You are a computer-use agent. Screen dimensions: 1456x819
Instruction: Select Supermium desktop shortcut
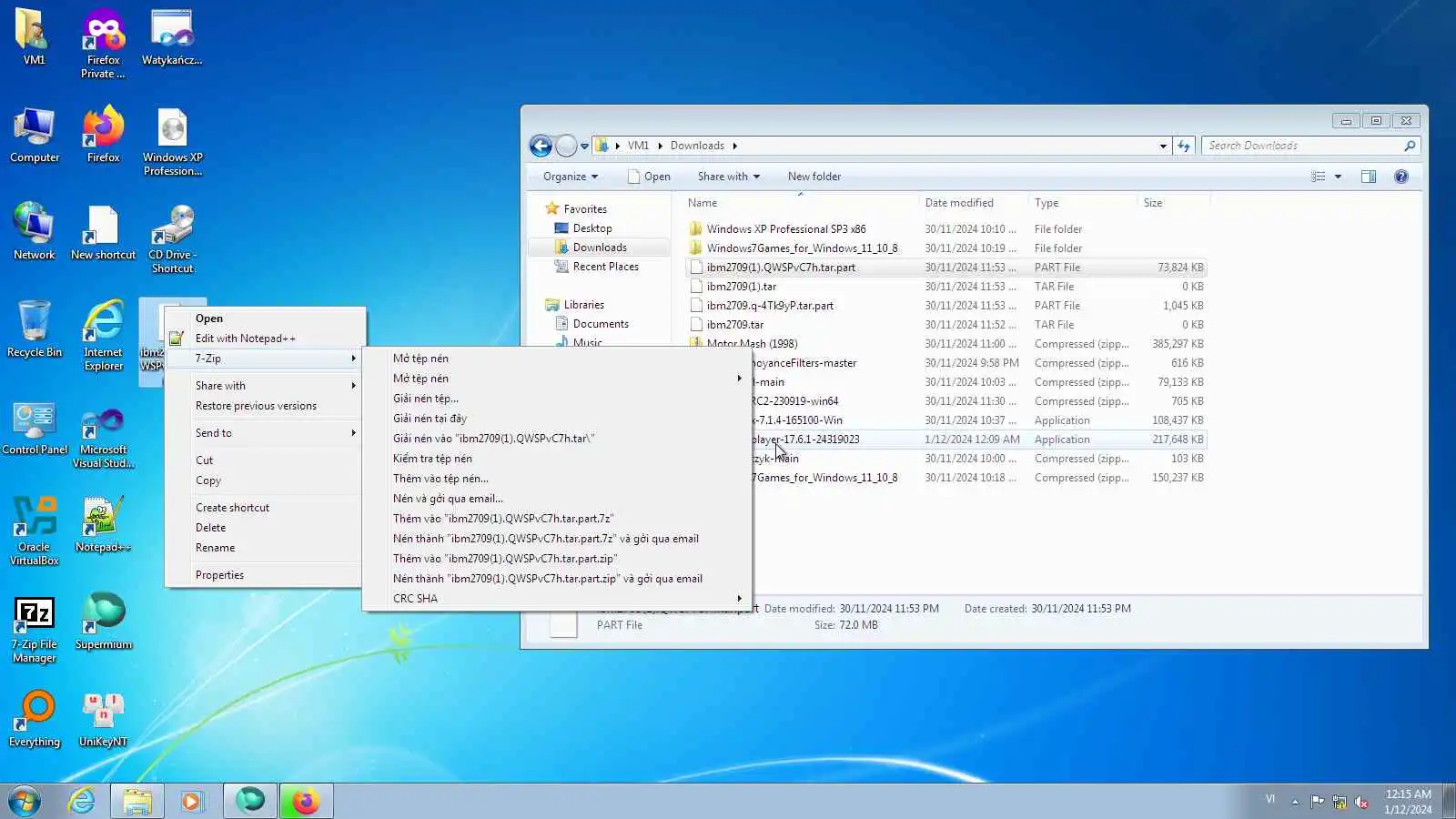tap(103, 622)
